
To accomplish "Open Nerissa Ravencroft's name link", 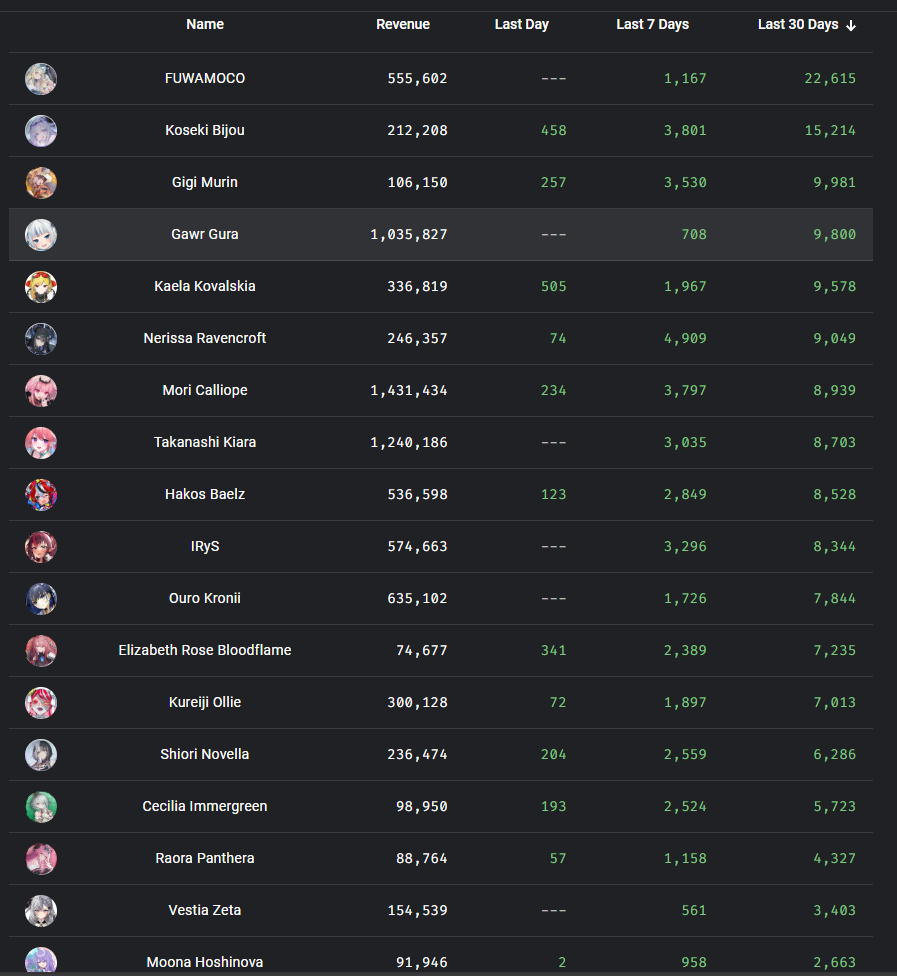I will (205, 338).
